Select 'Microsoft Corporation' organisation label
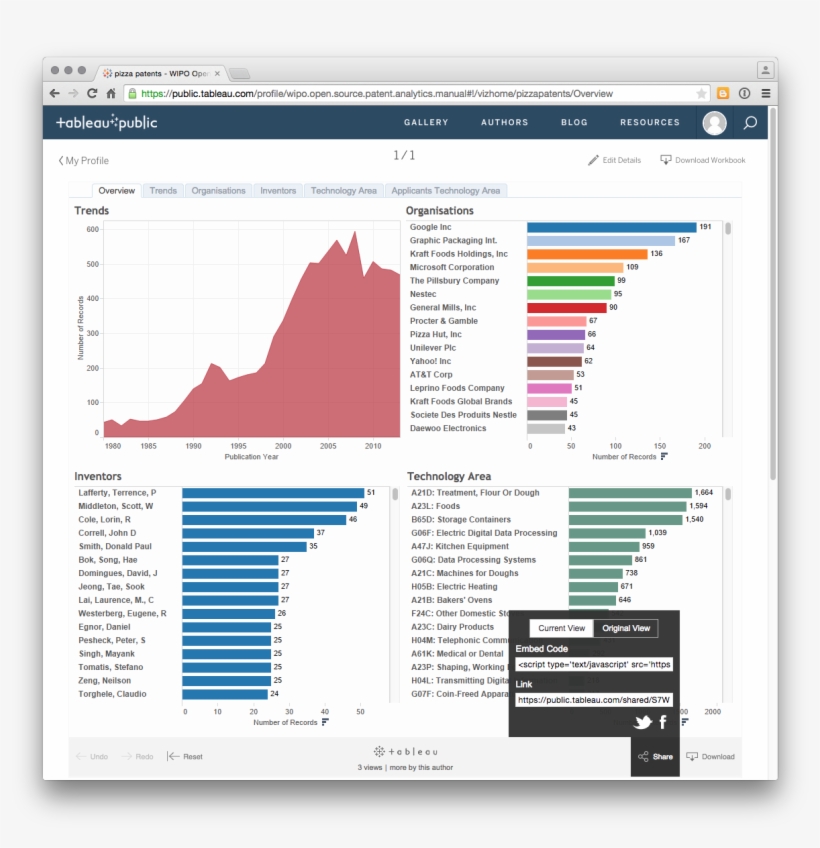Viewport: 820px width, 848px height. pyautogui.click(x=452, y=267)
